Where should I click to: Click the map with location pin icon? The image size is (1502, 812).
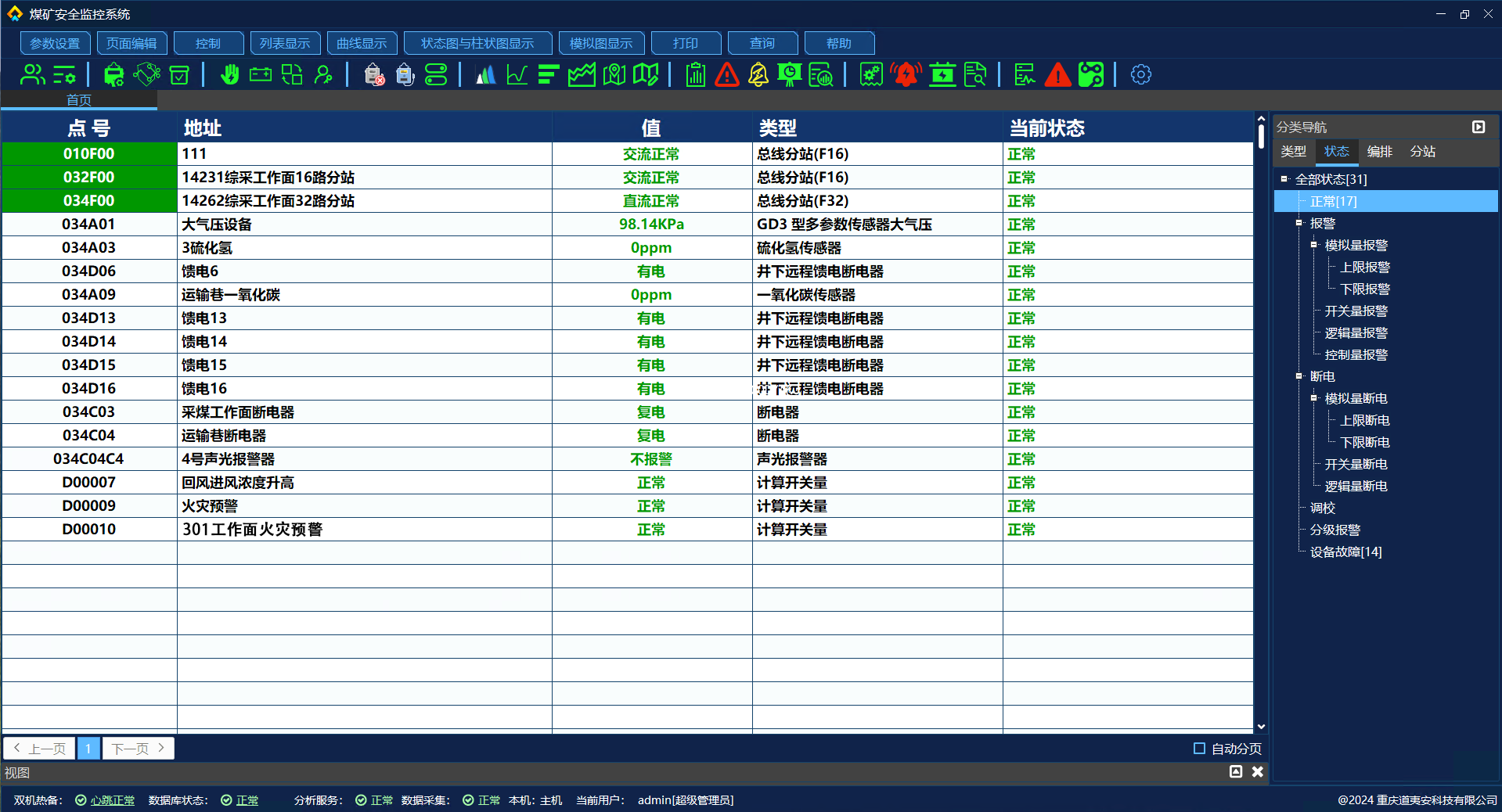(x=614, y=75)
